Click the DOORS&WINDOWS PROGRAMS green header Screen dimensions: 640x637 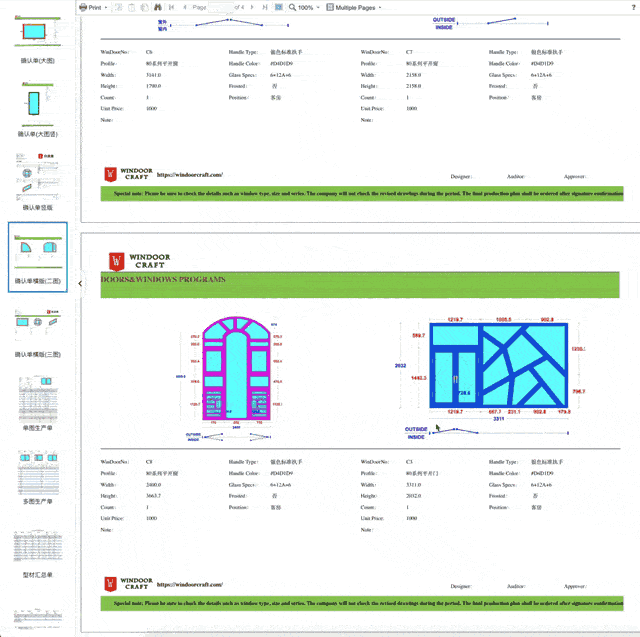[x=360, y=284]
